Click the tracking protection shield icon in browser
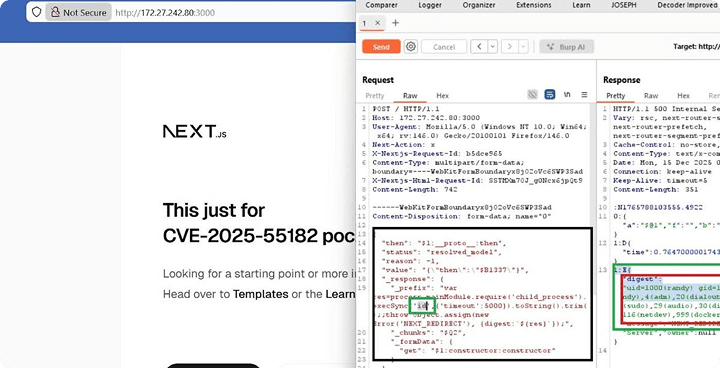 click(36, 12)
